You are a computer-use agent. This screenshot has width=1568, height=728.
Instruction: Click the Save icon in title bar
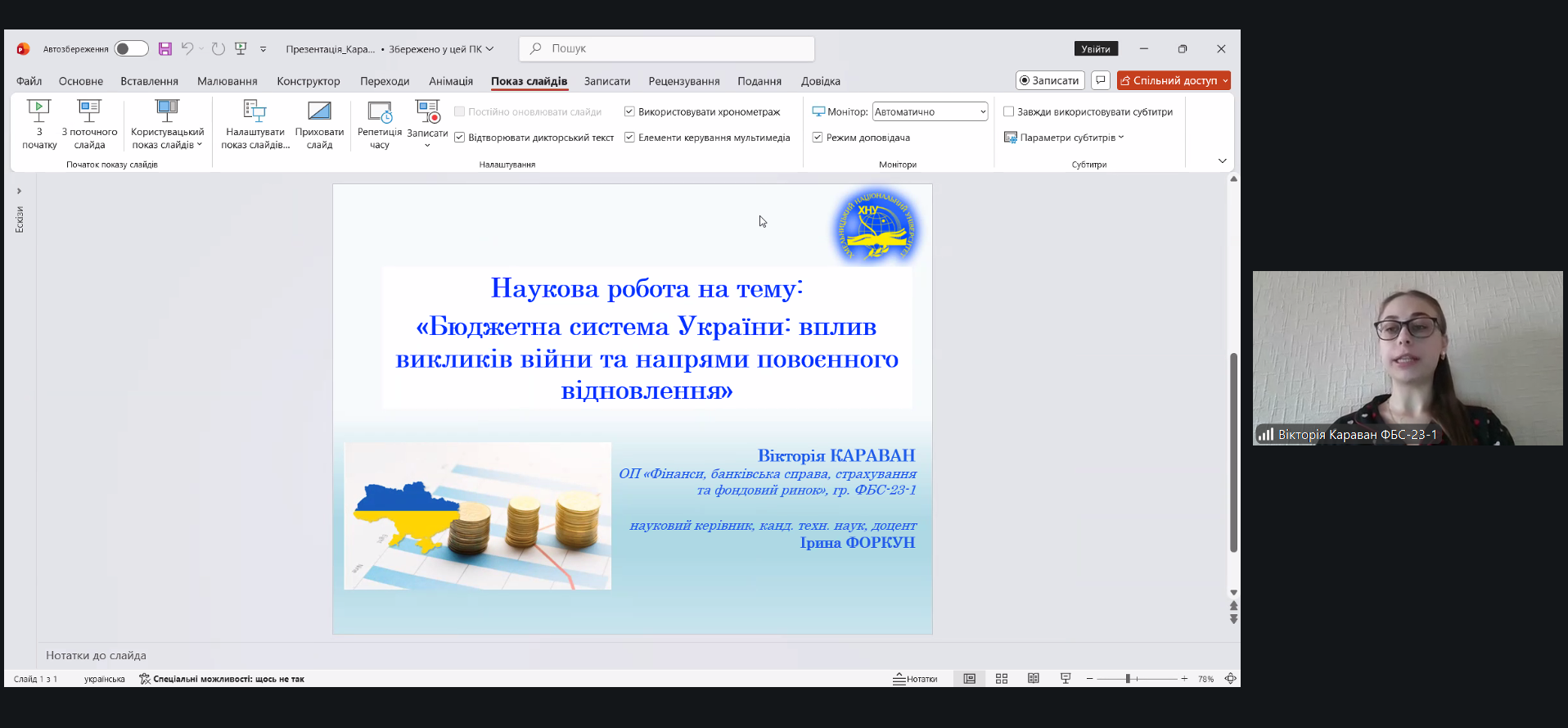pos(165,49)
